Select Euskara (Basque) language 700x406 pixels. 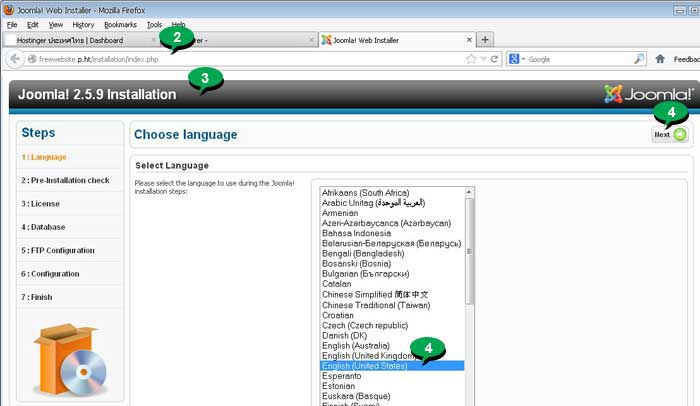click(392, 396)
